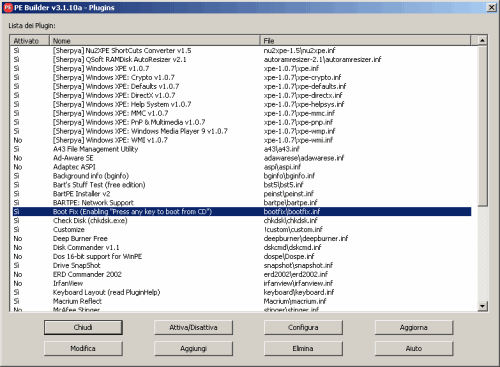This screenshot has height=367, width=500.
Task: Click the scrollbar up arrow
Action: [x=482, y=41]
